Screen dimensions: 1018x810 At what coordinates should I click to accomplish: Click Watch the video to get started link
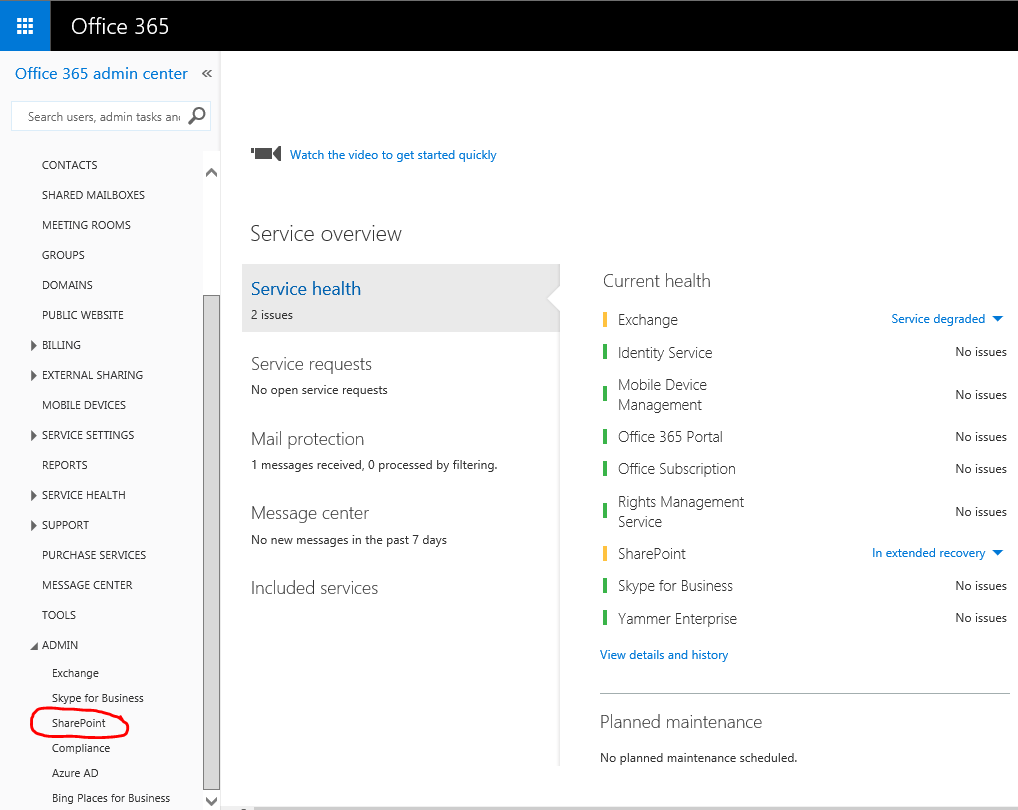pyautogui.click(x=393, y=154)
